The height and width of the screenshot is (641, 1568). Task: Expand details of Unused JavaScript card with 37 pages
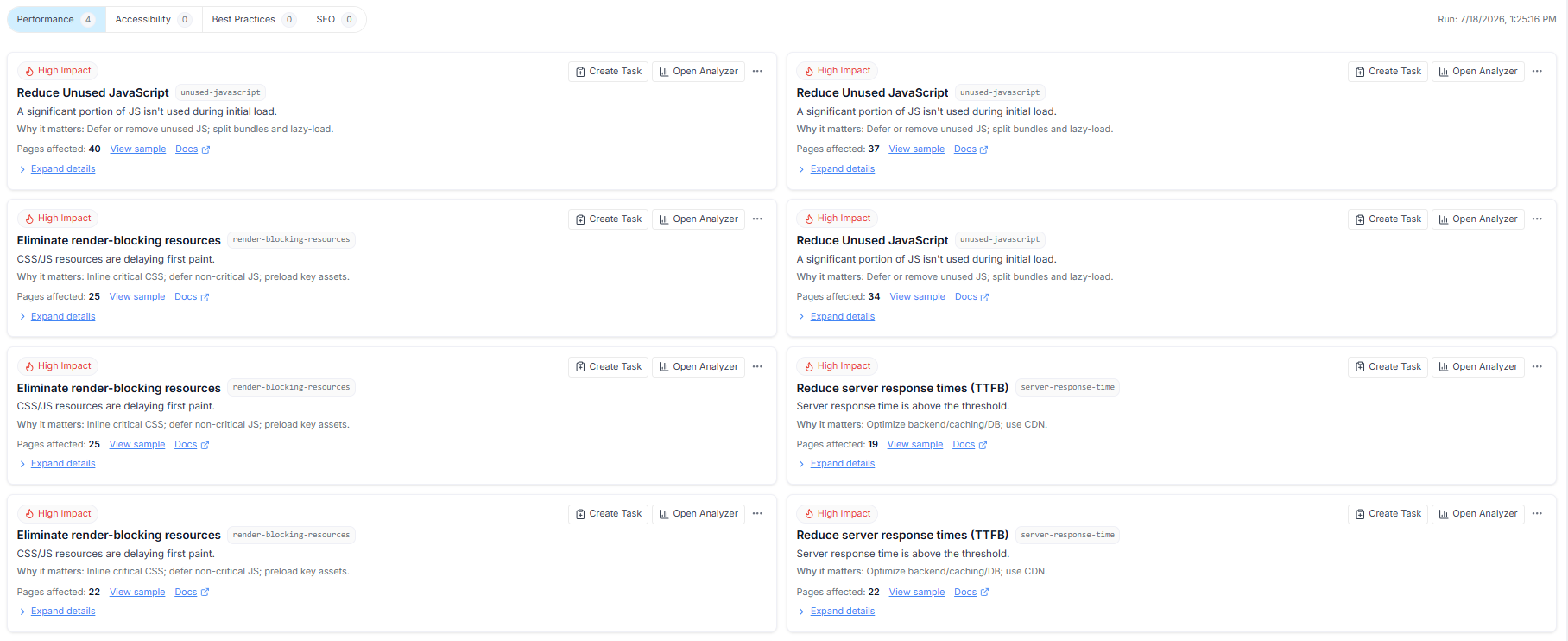click(843, 169)
